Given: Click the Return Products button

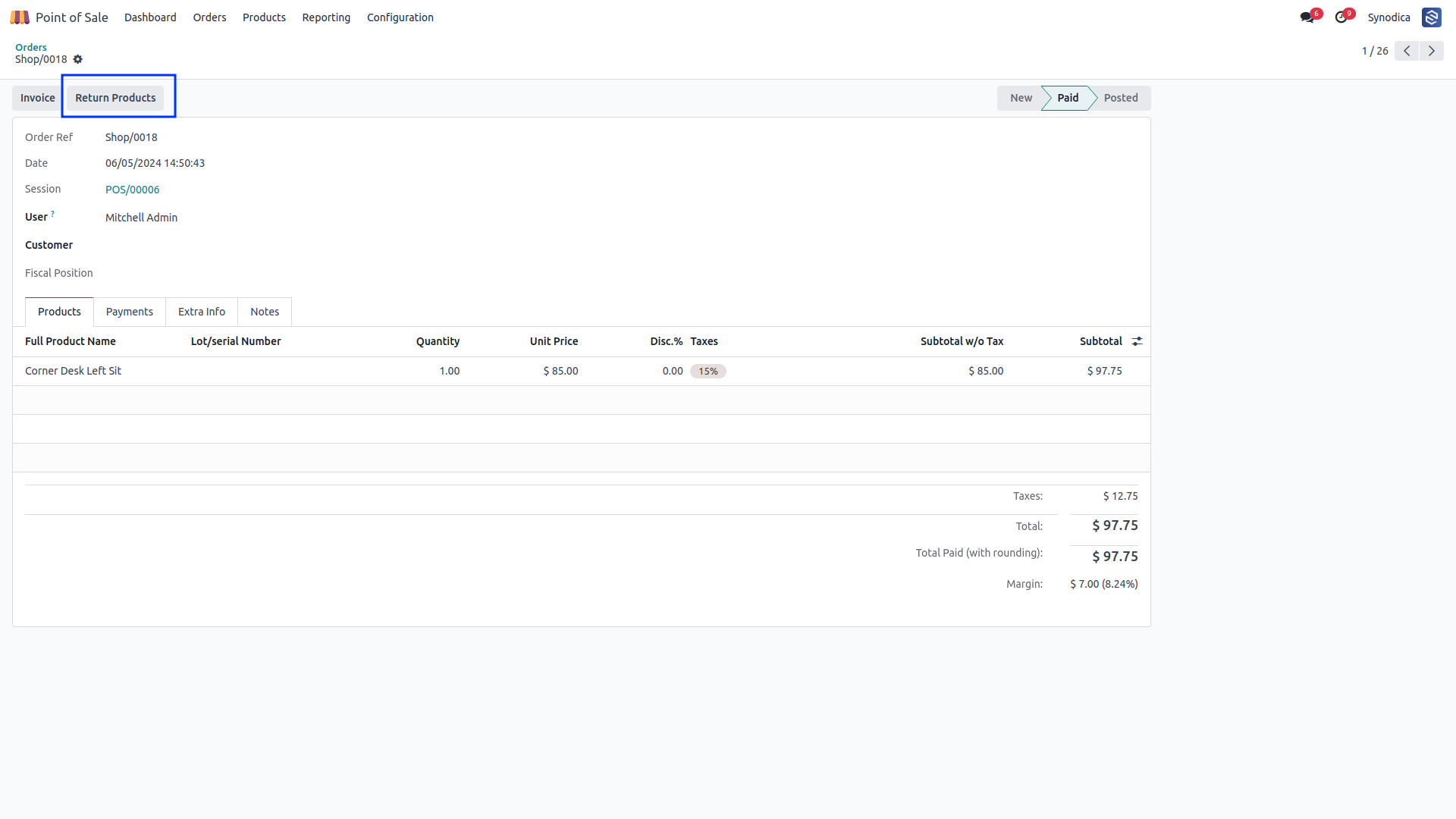Looking at the screenshot, I should [x=115, y=98].
